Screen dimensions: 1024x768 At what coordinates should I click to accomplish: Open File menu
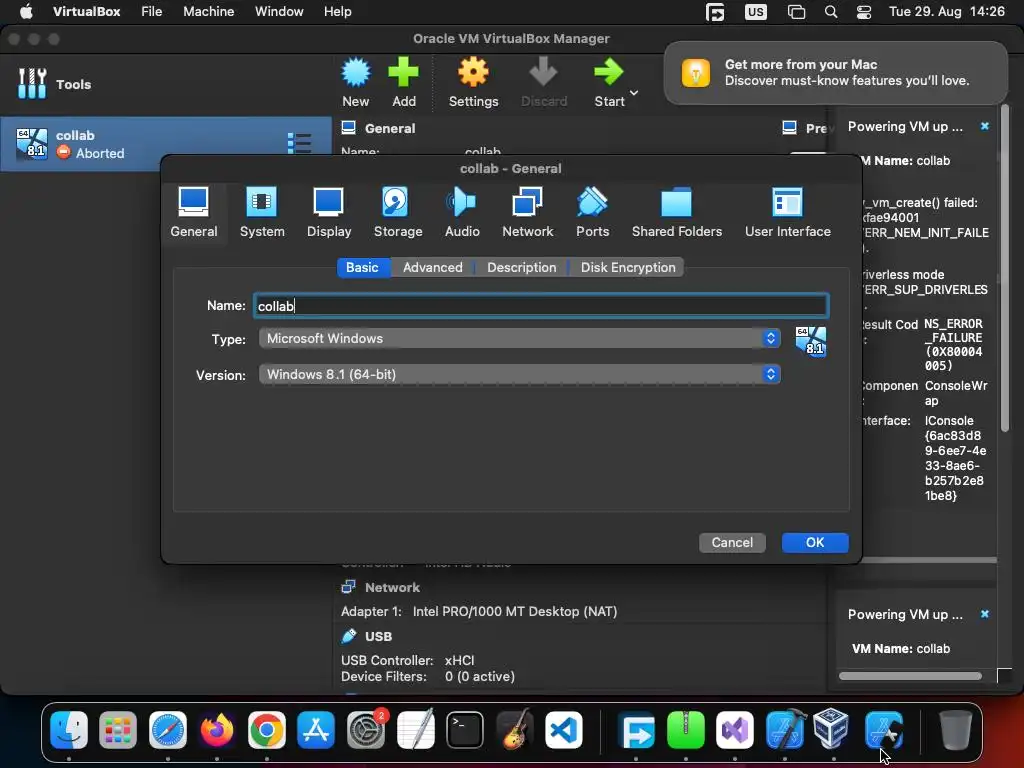coord(152,11)
